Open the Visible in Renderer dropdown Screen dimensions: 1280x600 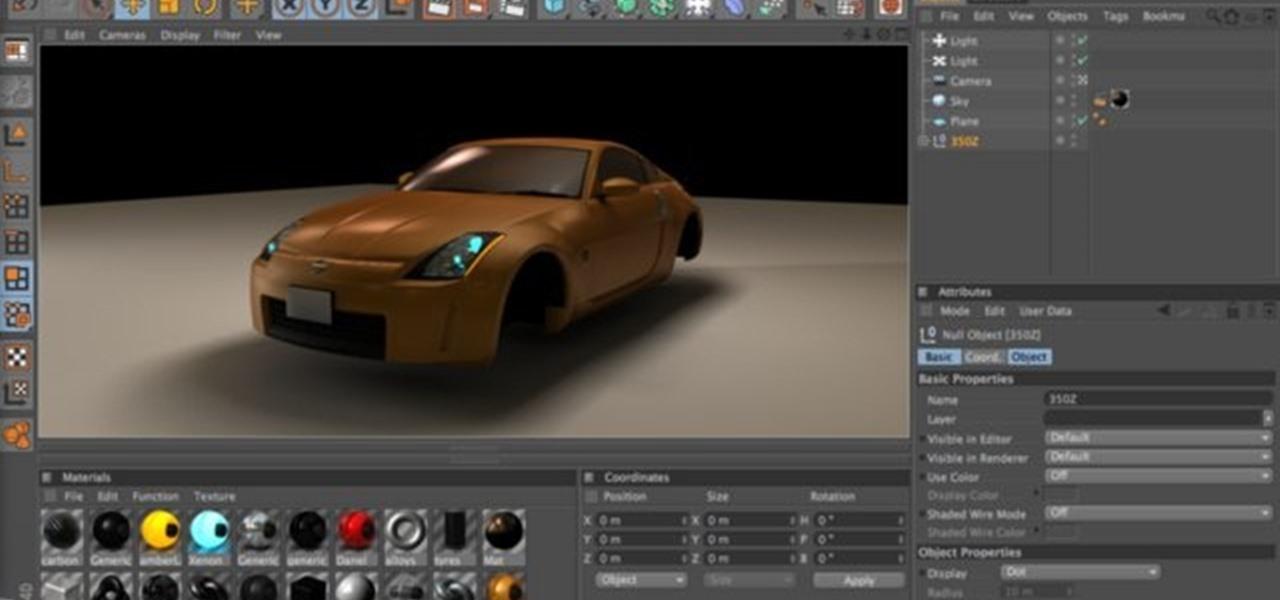tap(1158, 457)
